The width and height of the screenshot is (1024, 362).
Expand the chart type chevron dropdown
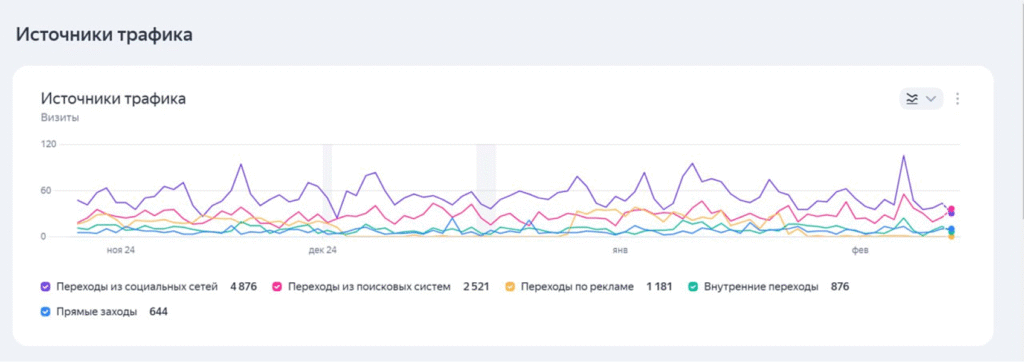pyautogui.click(x=931, y=99)
